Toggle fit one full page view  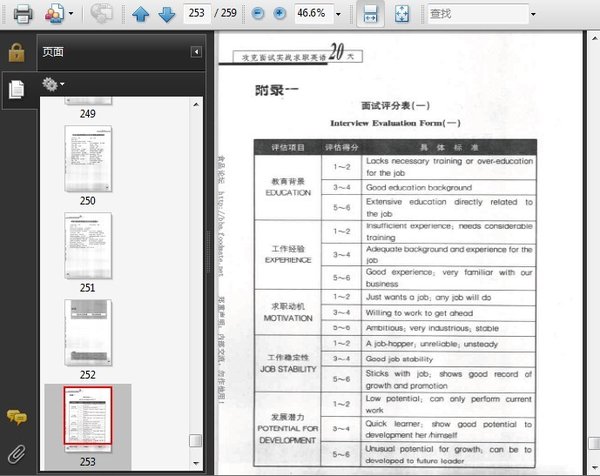401,14
